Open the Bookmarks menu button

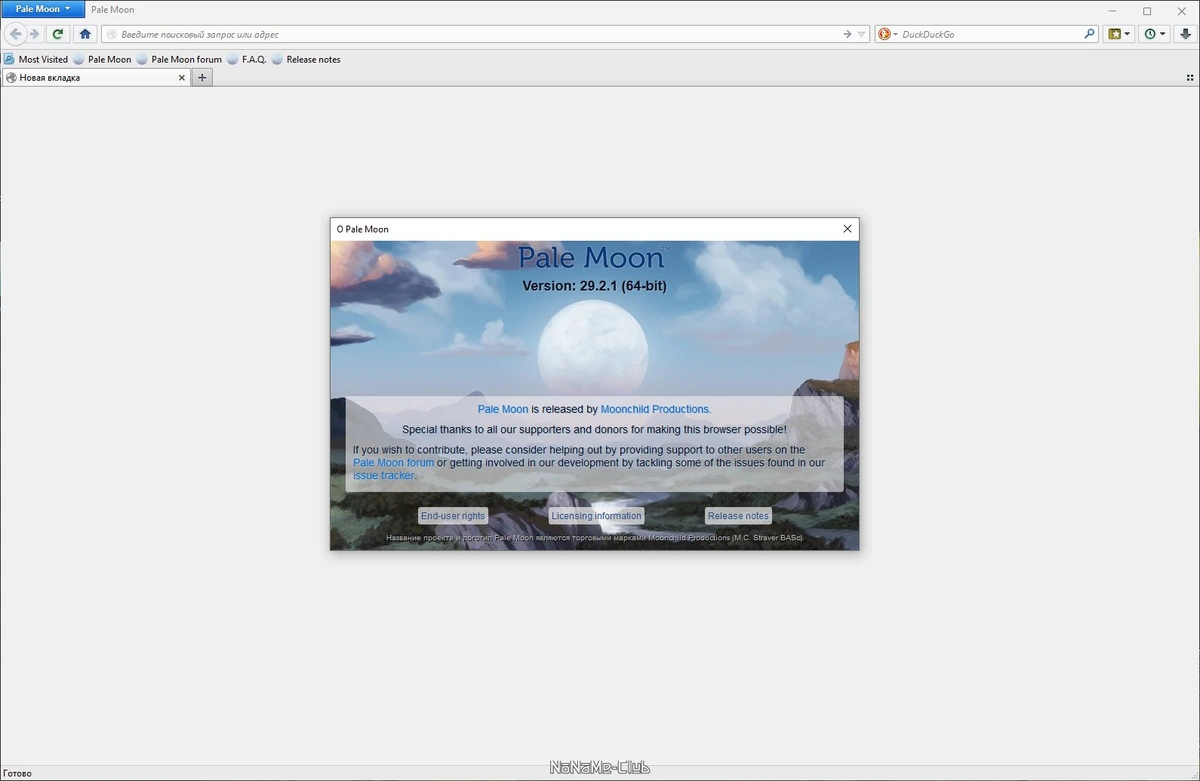point(1119,34)
